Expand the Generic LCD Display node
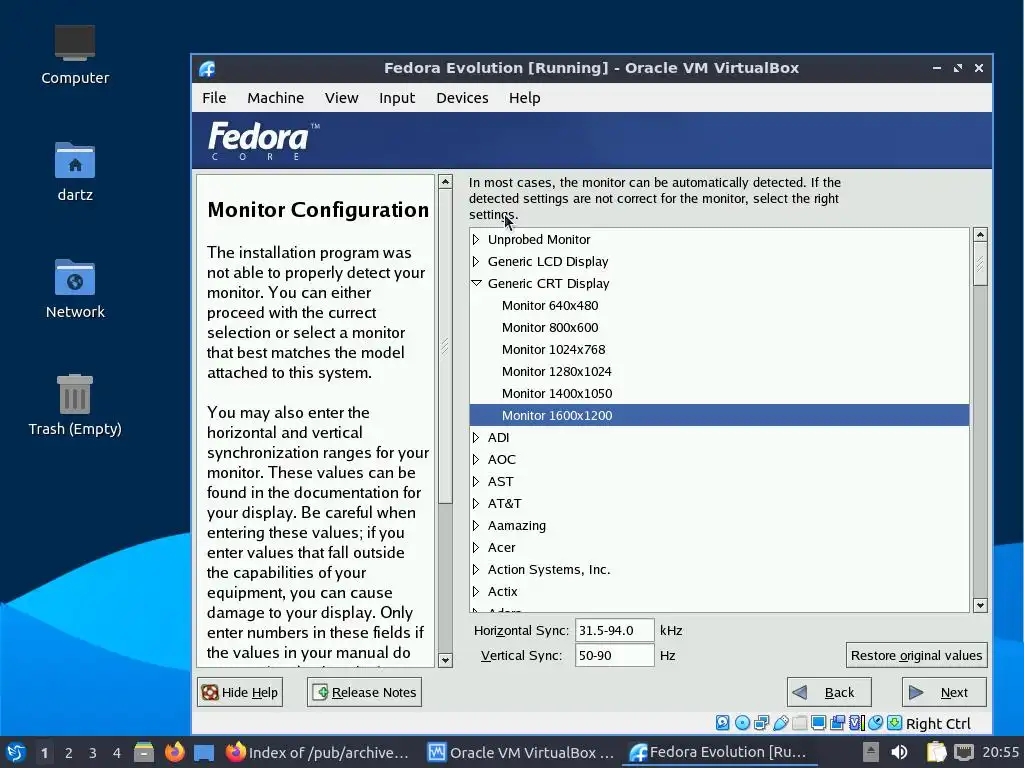This screenshot has width=1024, height=768. tap(476, 261)
